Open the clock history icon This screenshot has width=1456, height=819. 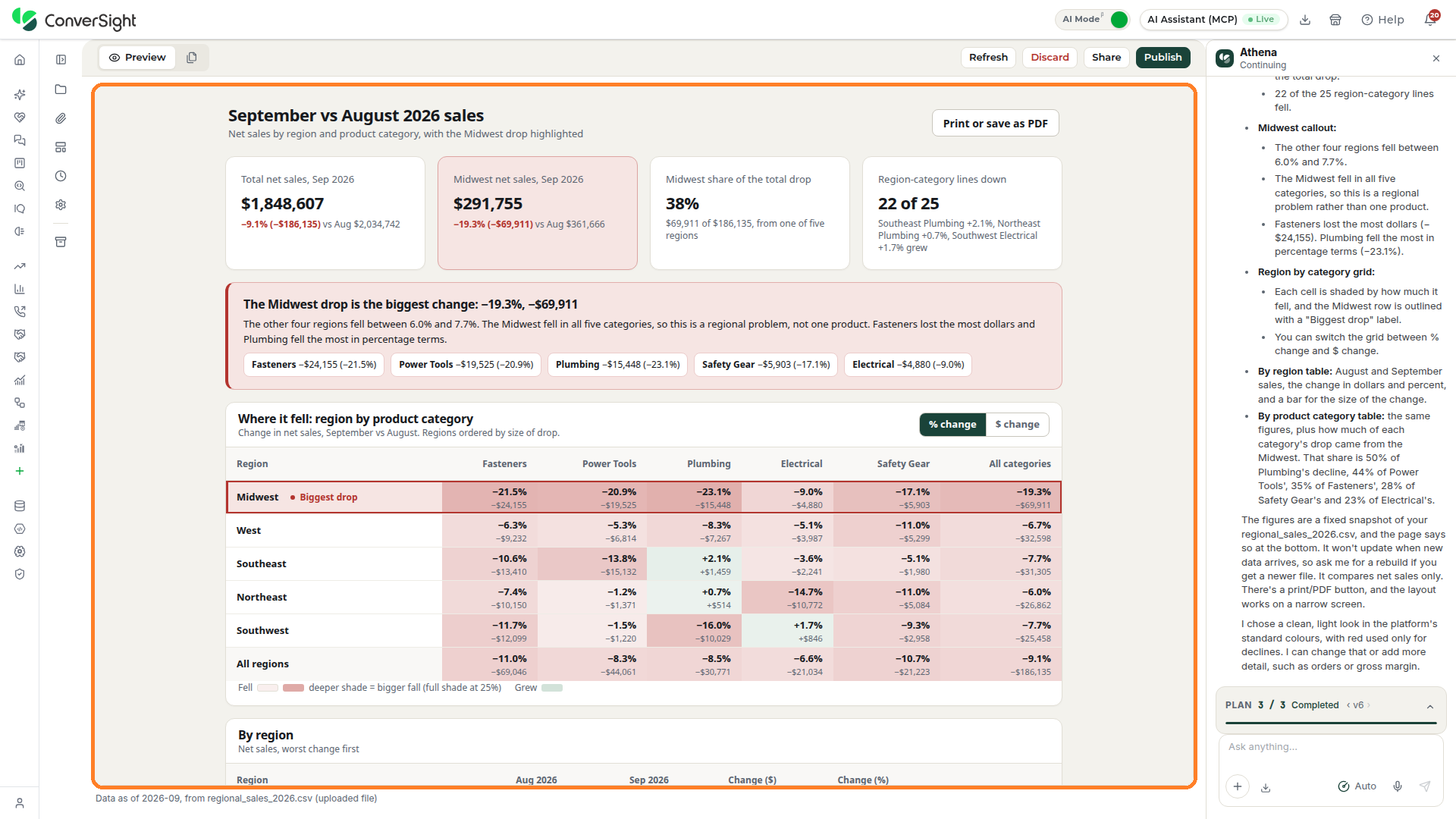61,176
